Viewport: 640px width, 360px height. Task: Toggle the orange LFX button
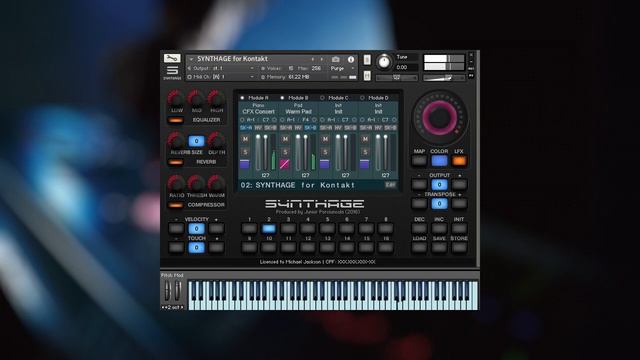(459, 161)
